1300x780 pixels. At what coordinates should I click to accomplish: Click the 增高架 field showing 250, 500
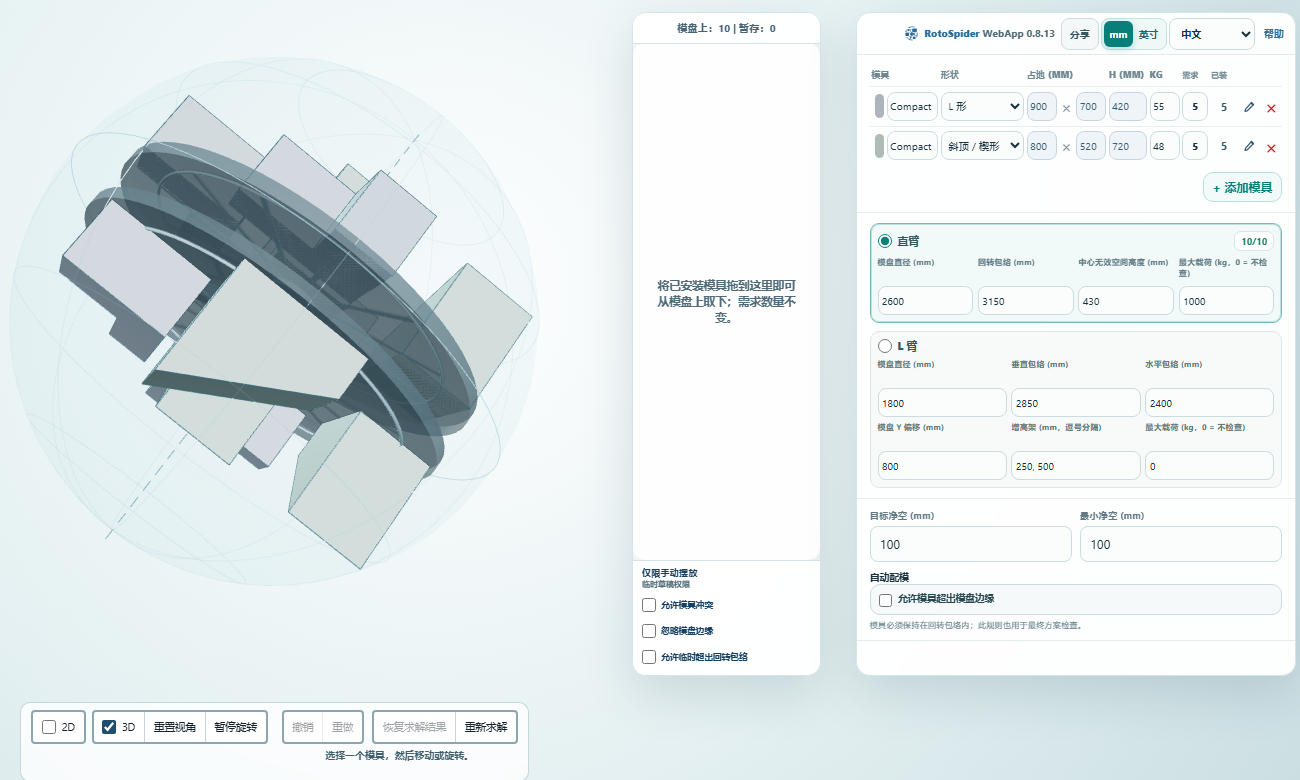tap(1076, 466)
